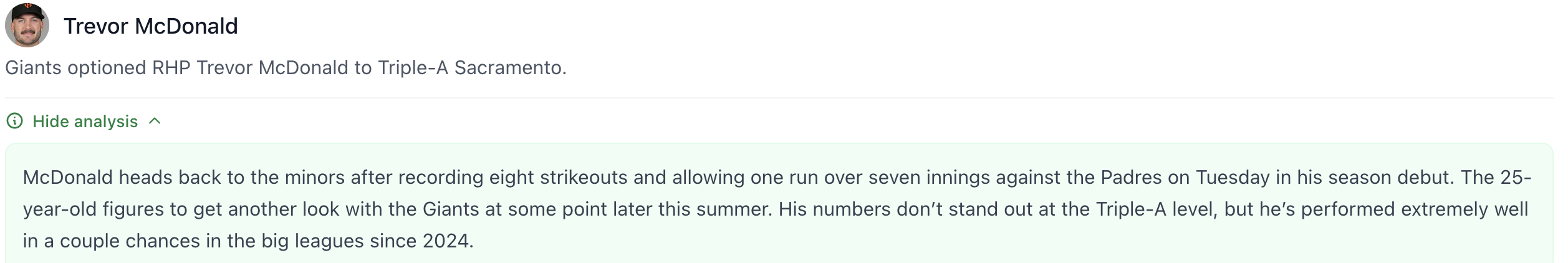Screen dimensions: 1568x263
Task: Click the green analysis panel paragraph
Action: pos(777,209)
